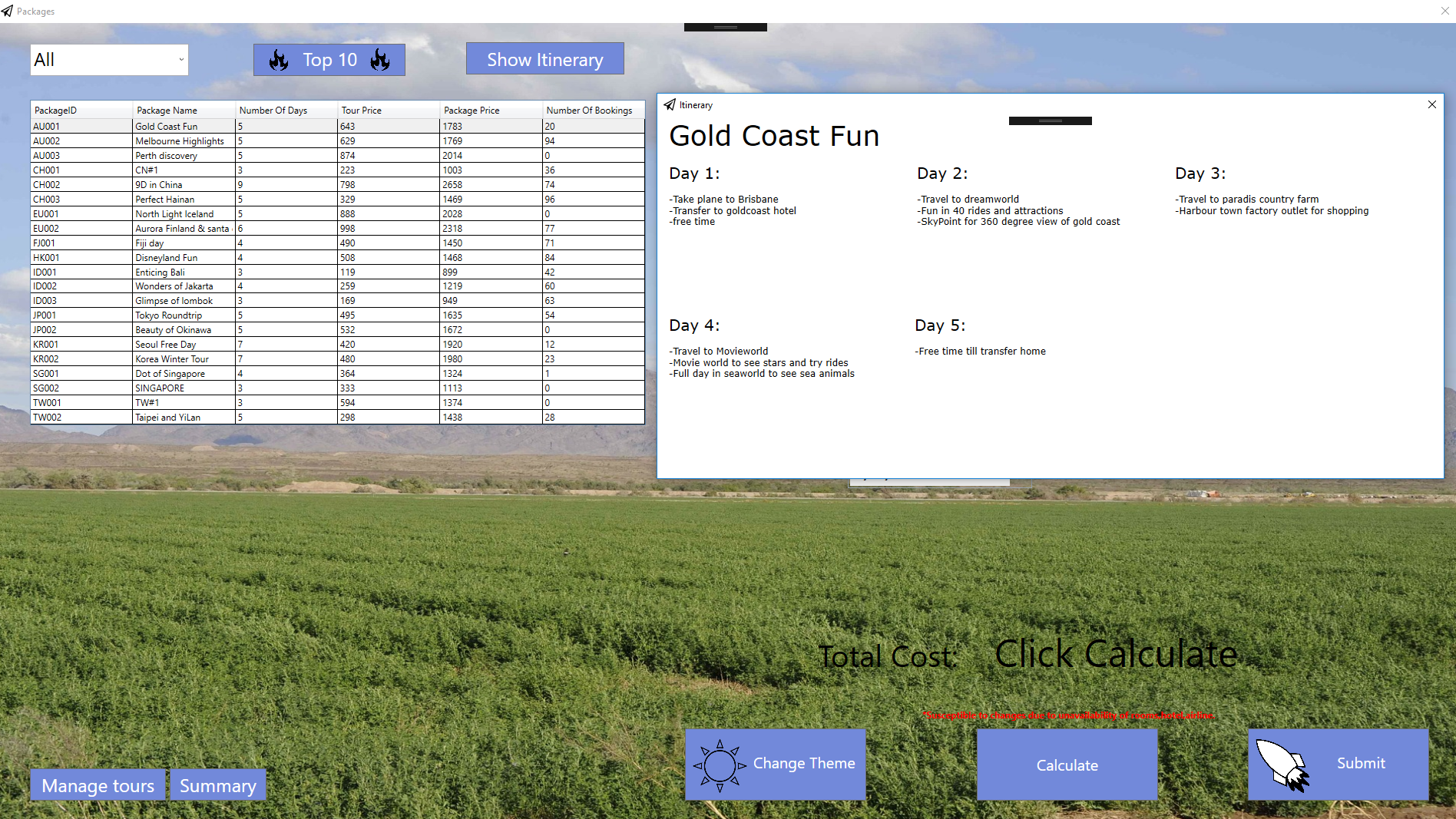Click the paper plane icon in Itinerary window
Screen dimensions: 1456x819
tap(670, 105)
